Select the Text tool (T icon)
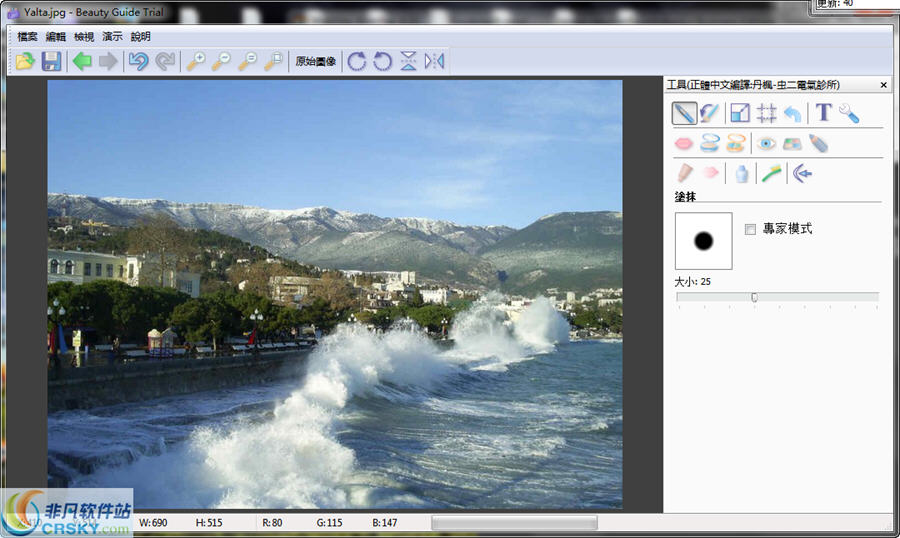 point(823,113)
